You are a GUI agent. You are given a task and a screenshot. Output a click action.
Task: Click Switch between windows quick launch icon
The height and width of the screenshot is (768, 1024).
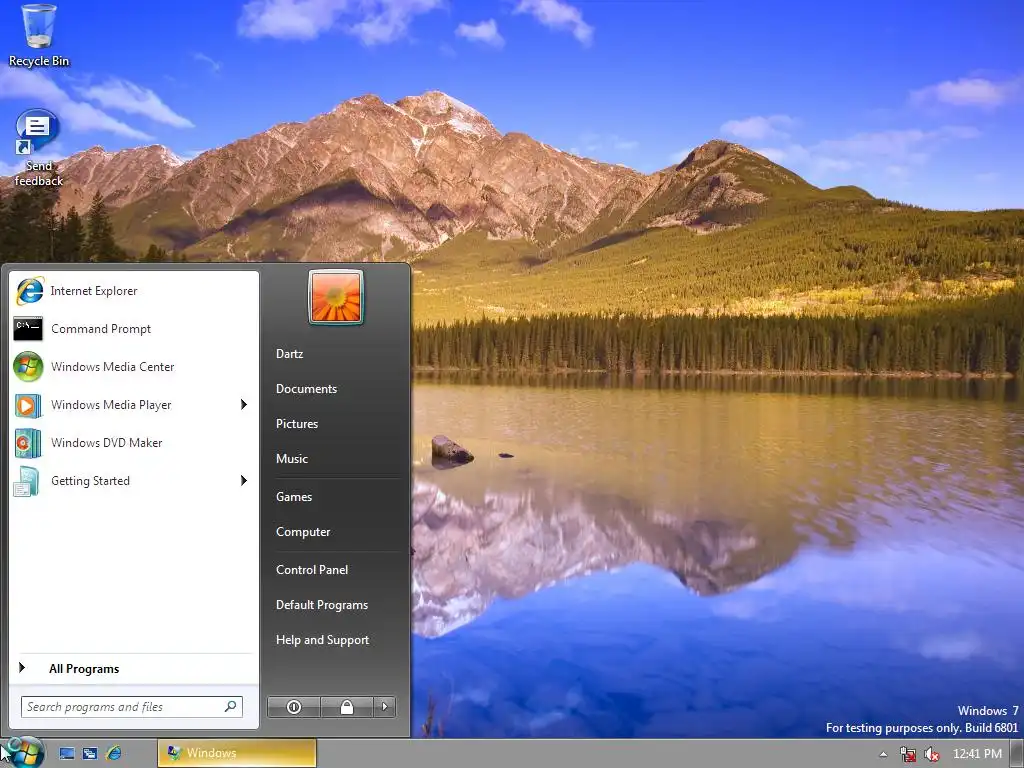point(89,754)
